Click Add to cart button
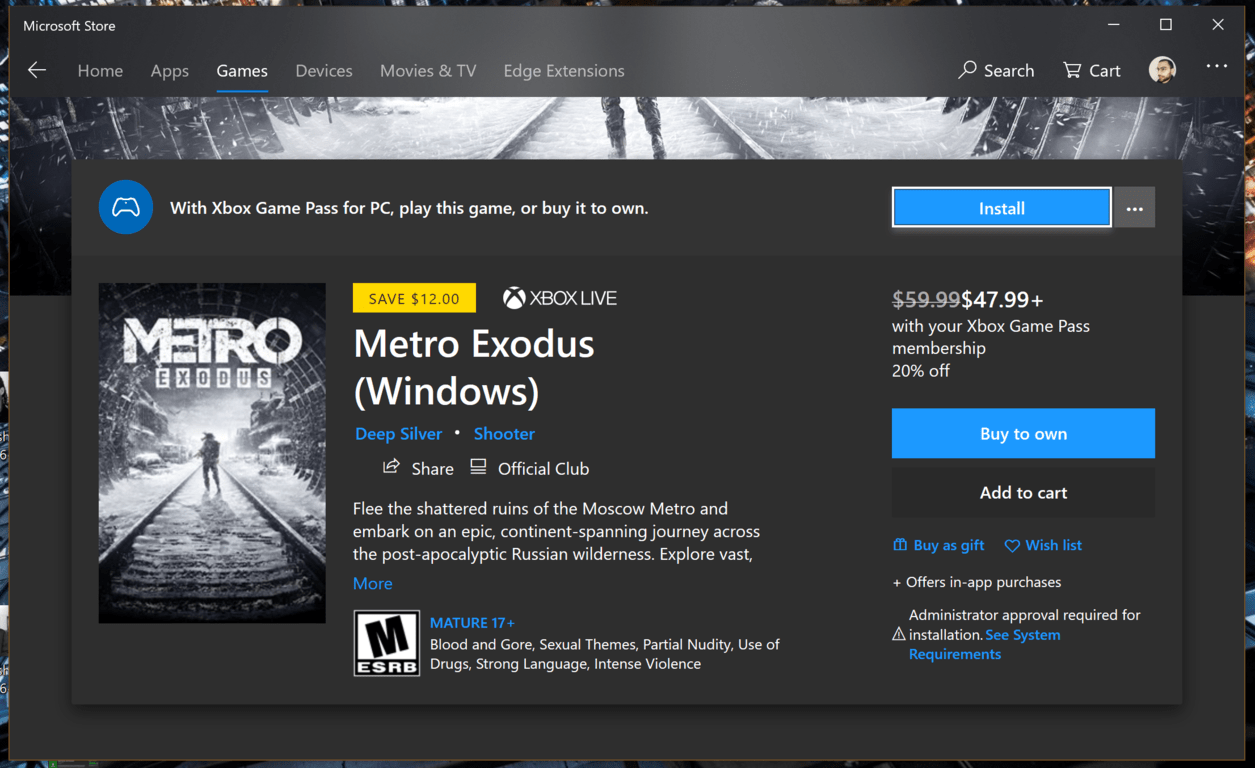The width and height of the screenshot is (1255, 768). 1023,492
